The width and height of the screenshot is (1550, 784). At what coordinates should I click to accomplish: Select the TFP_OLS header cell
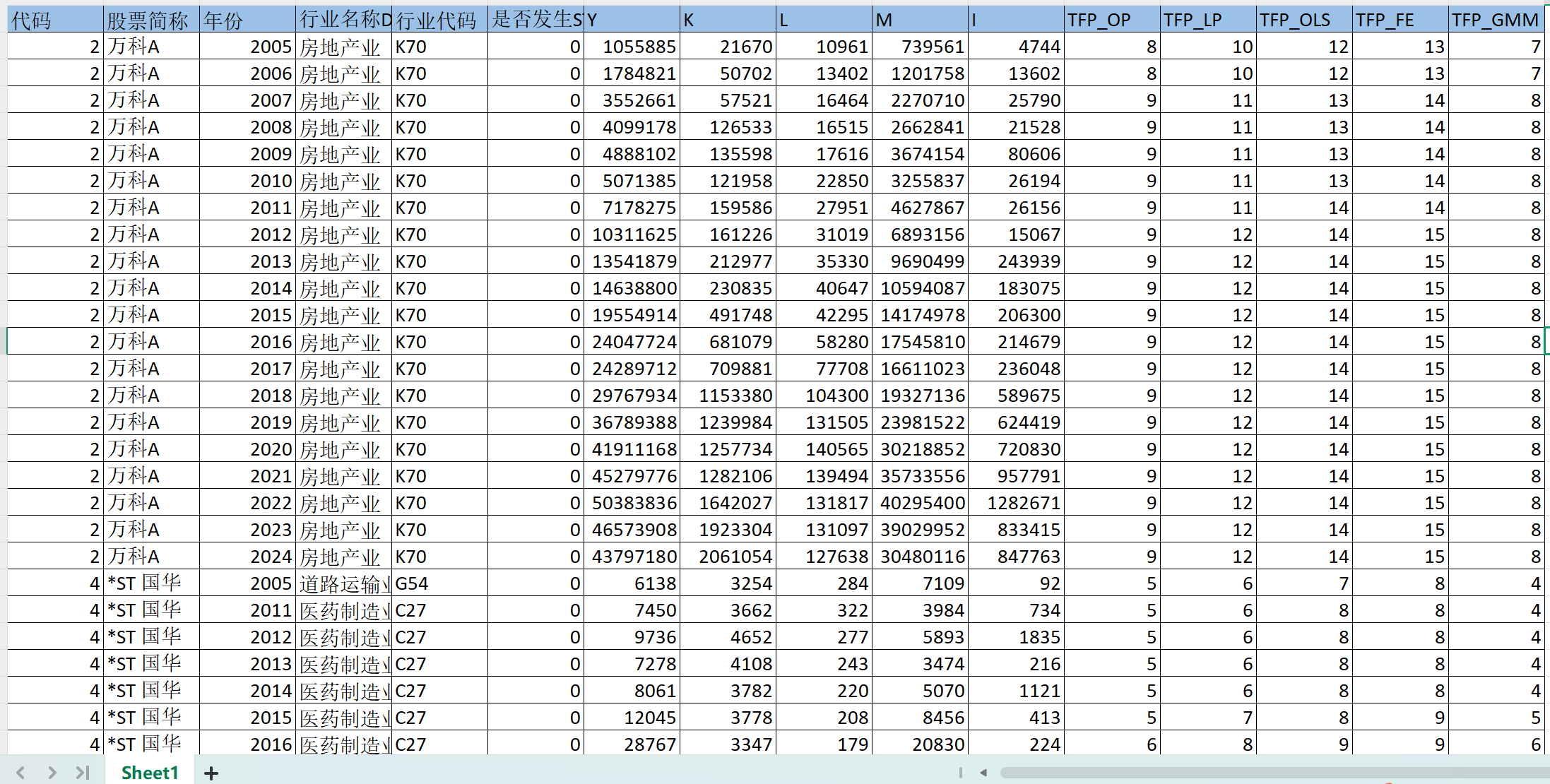(1303, 20)
